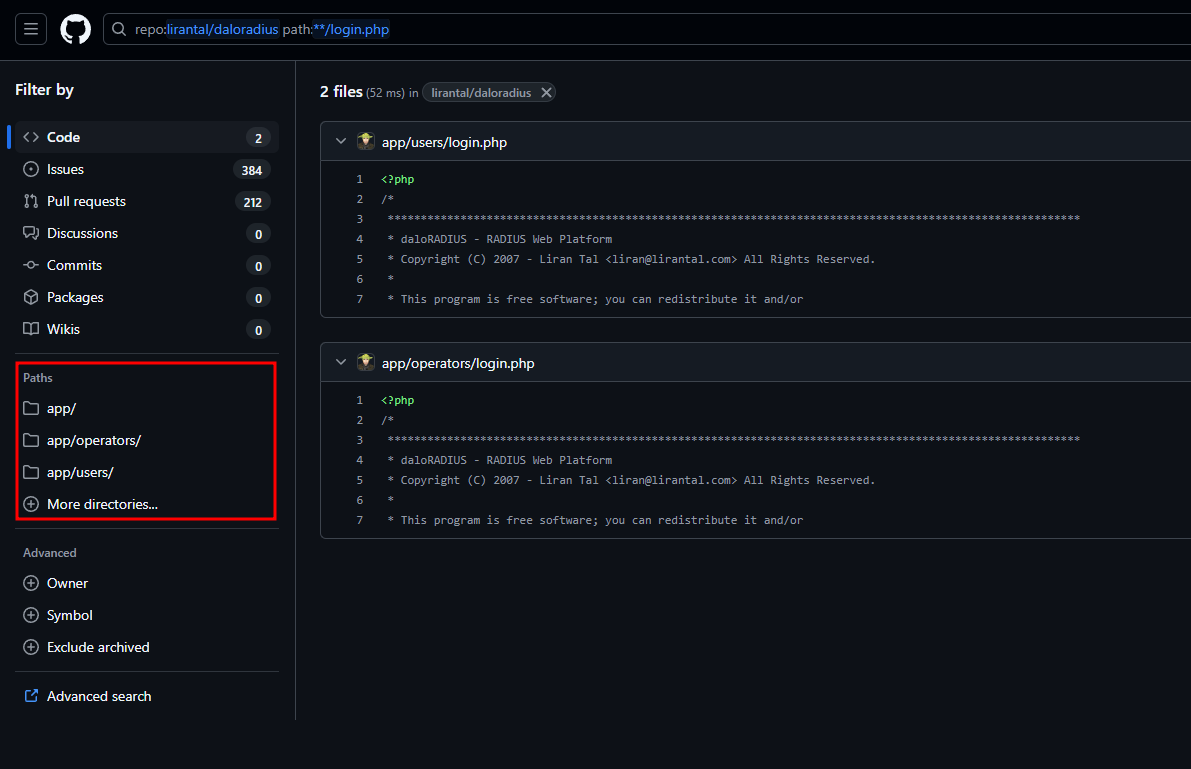
Task: Click avatar beside app/users/login.php
Action: pos(366,141)
